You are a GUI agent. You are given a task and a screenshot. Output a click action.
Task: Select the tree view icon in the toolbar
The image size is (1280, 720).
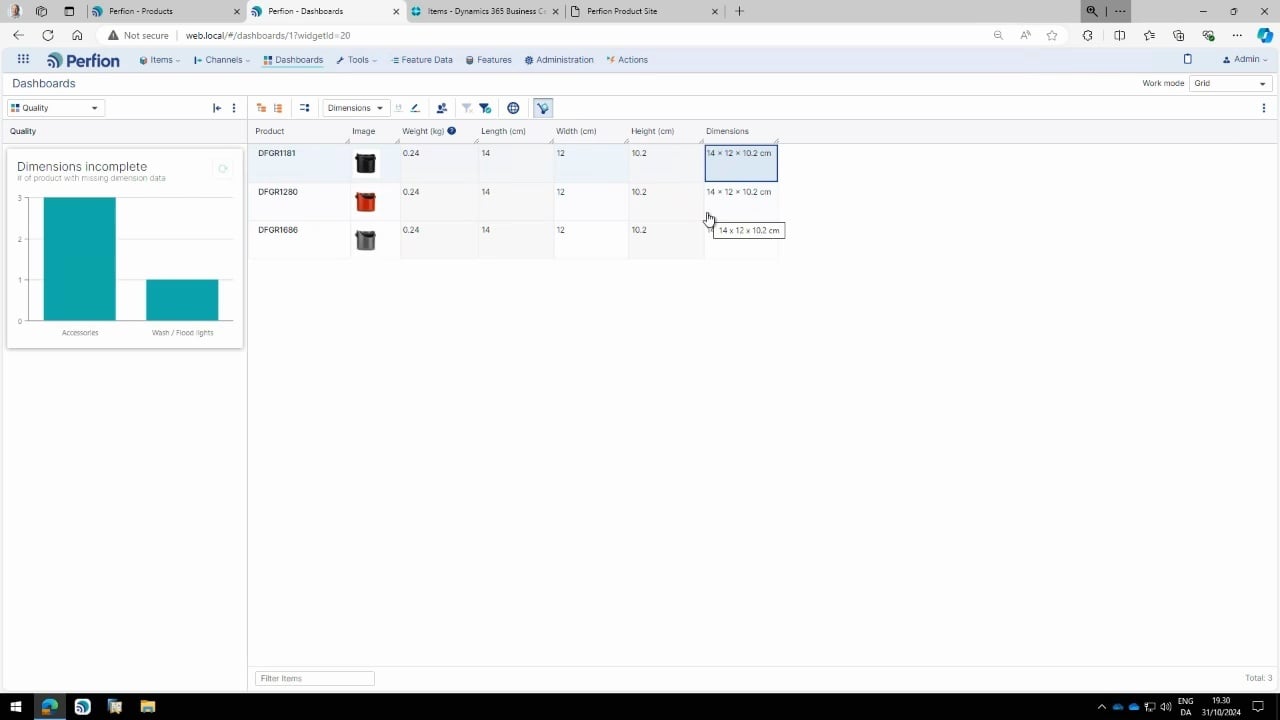pyautogui.click(x=261, y=107)
